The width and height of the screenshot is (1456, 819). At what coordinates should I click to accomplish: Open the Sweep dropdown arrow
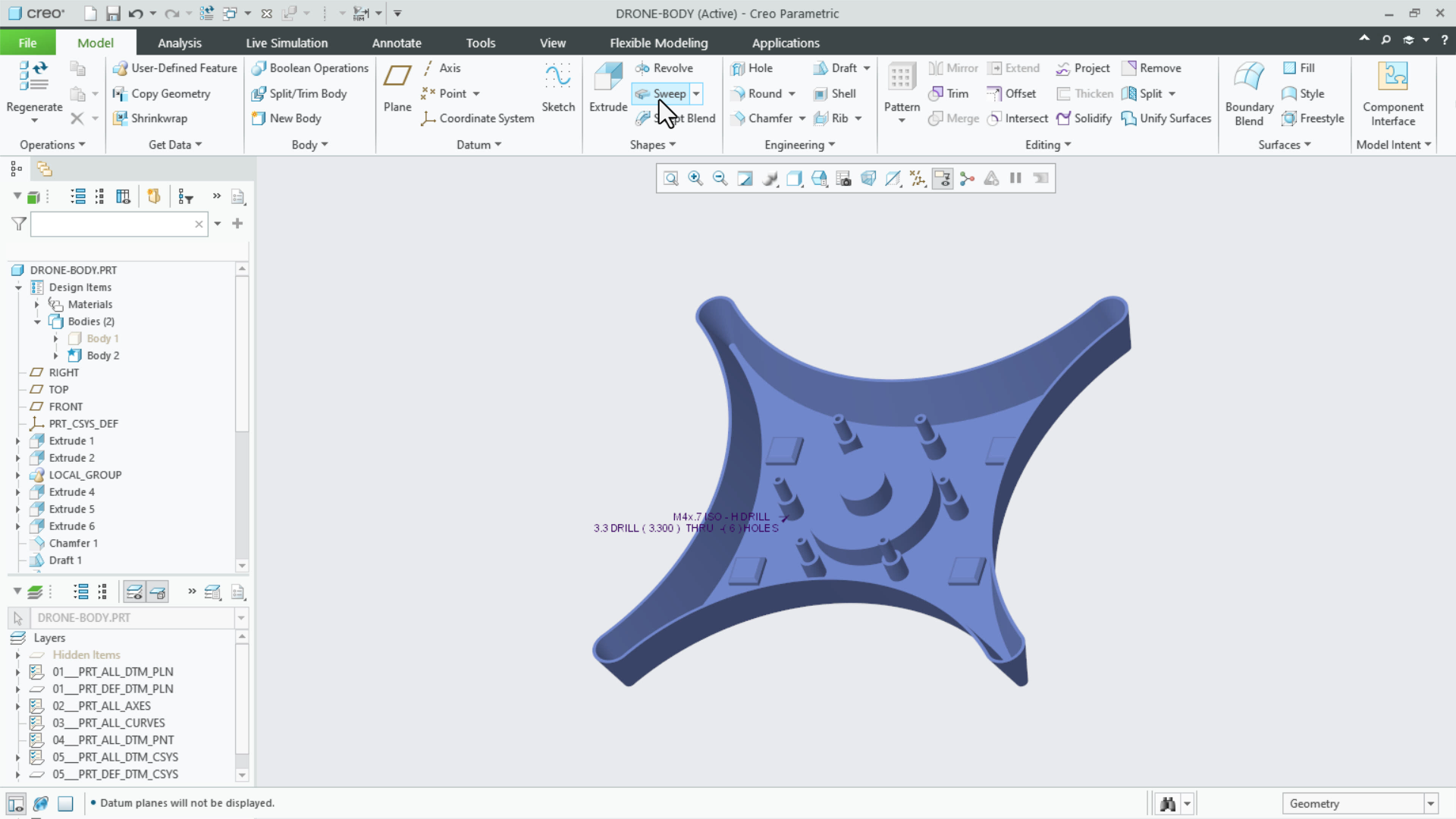pyautogui.click(x=696, y=94)
